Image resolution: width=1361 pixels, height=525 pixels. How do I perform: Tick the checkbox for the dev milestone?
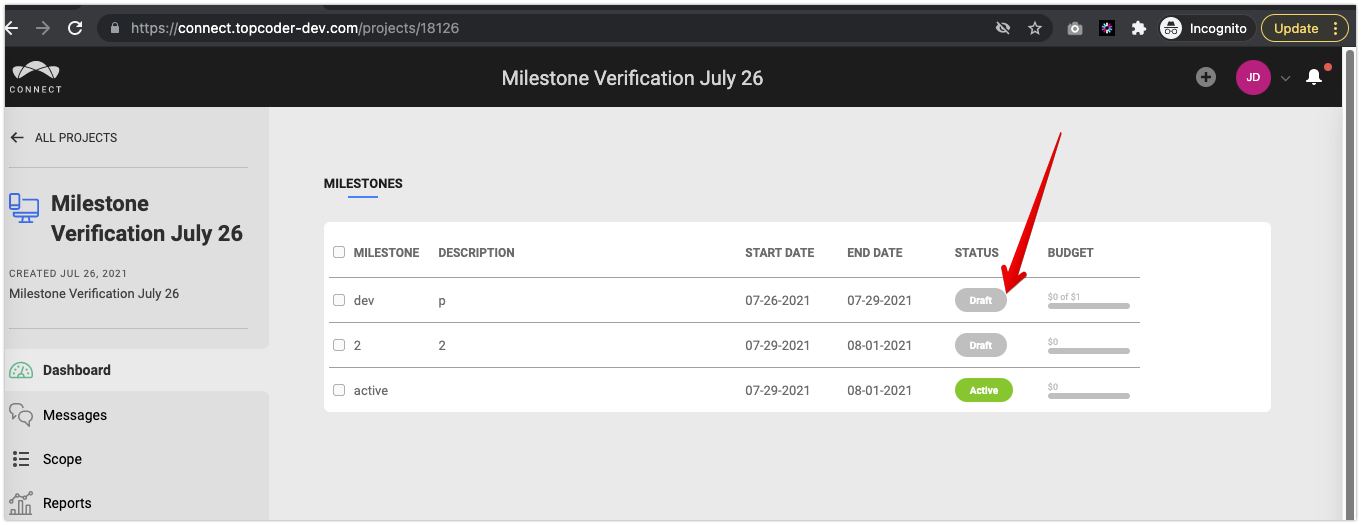[339, 300]
